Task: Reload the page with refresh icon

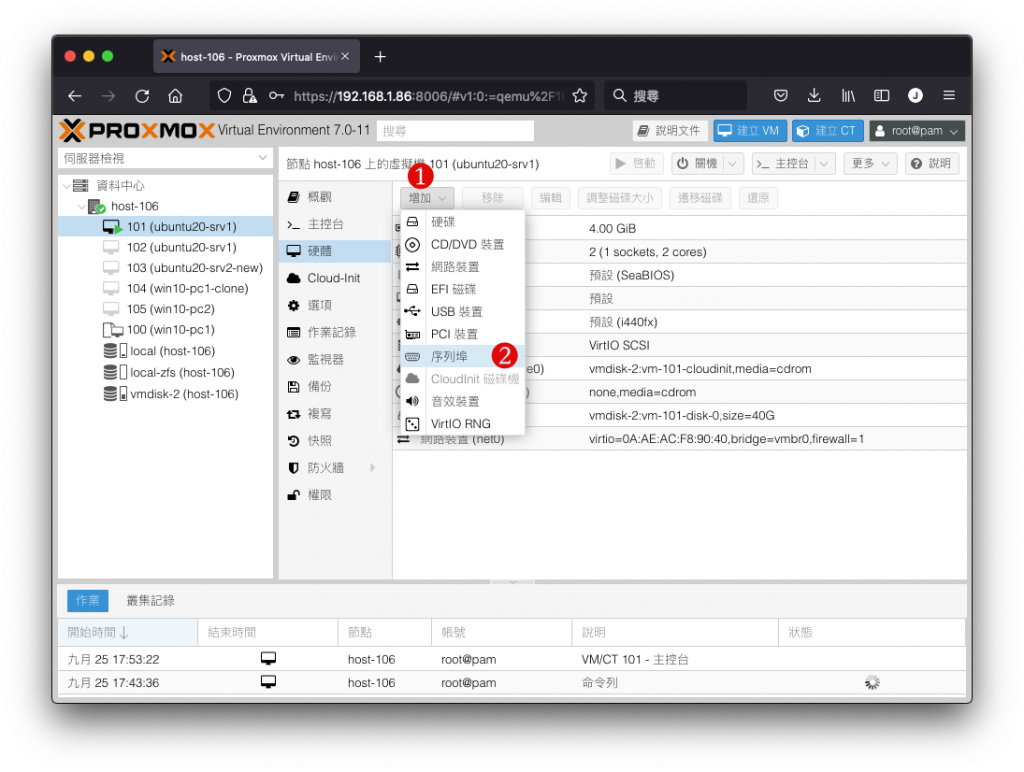Action: click(x=142, y=96)
